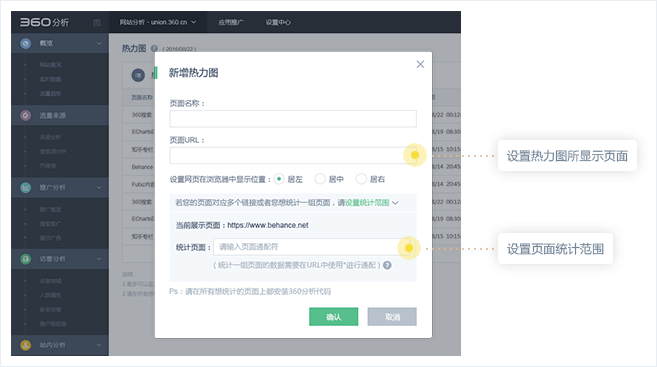Click the round list icon above the heatmap table
The image size is (657, 367).
point(138,75)
